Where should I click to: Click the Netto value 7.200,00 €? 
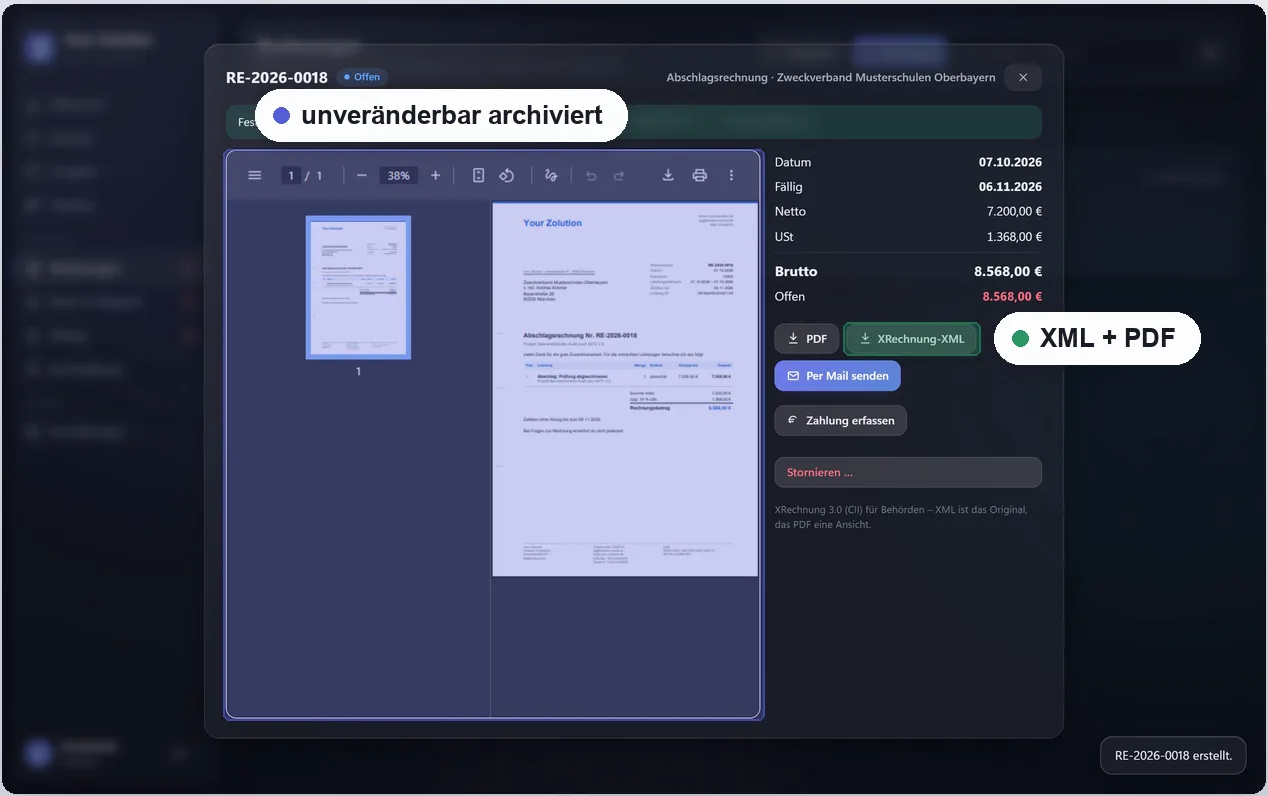pyautogui.click(x=1014, y=211)
